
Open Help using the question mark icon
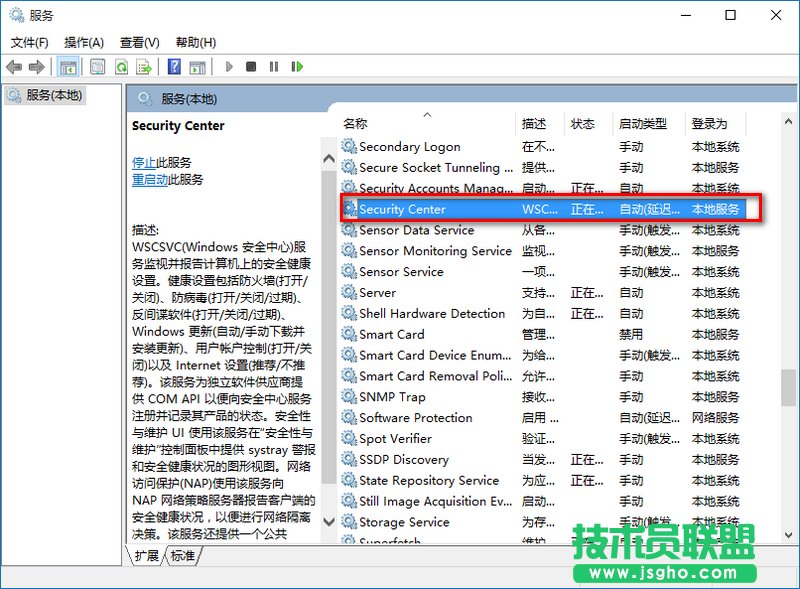click(173, 67)
